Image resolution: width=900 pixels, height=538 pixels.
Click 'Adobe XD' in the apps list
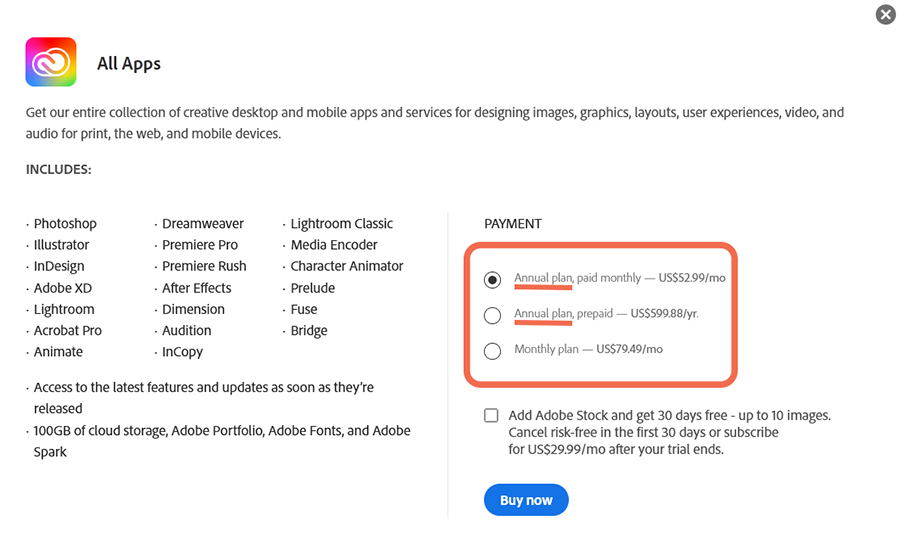[63, 288]
